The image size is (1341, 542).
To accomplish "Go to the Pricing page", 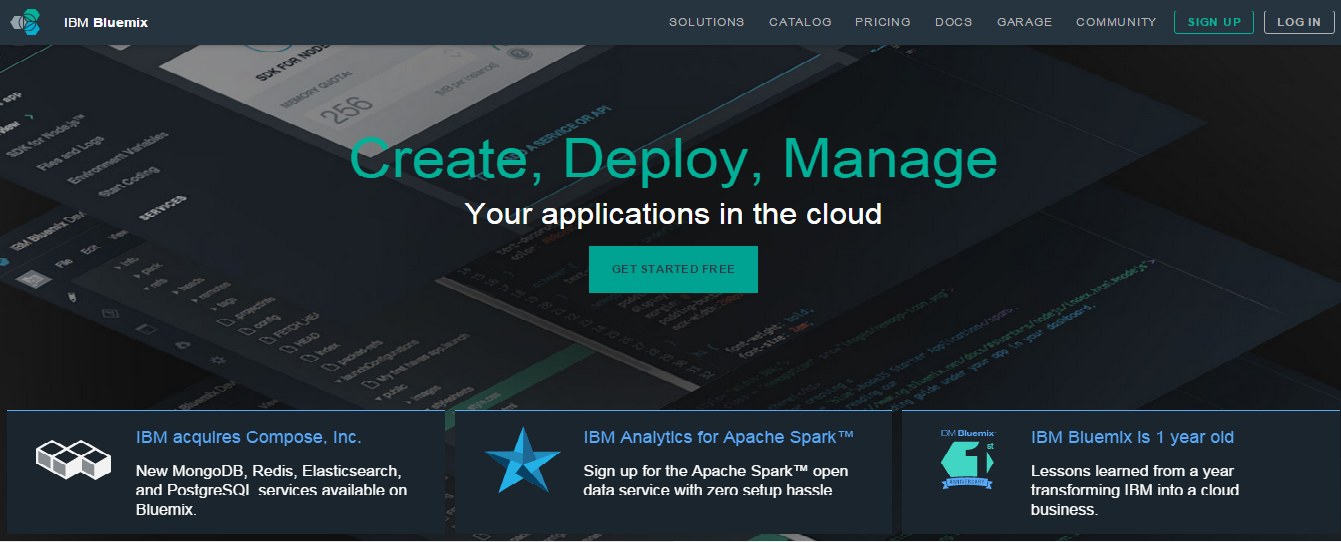I will click(883, 22).
